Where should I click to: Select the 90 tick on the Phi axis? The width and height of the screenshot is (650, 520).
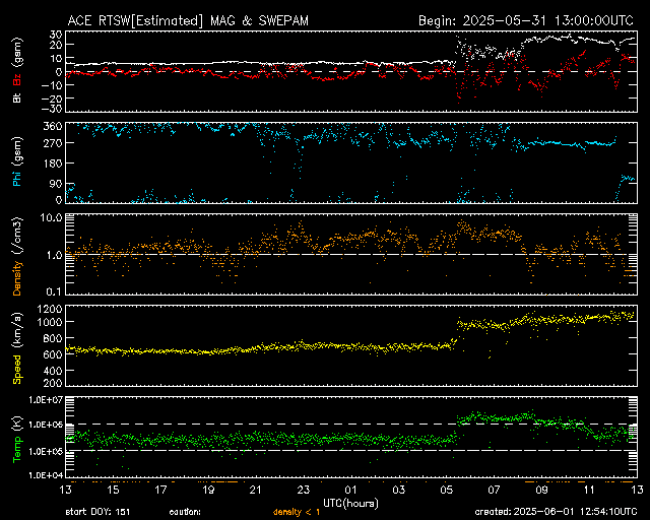pos(56,184)
